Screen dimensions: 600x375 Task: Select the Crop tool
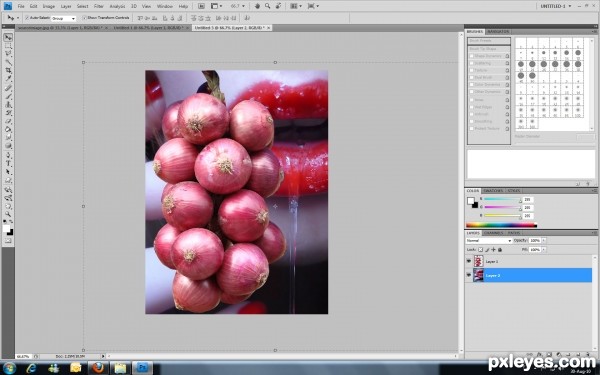pyautogui.click(x=8, y=71)
